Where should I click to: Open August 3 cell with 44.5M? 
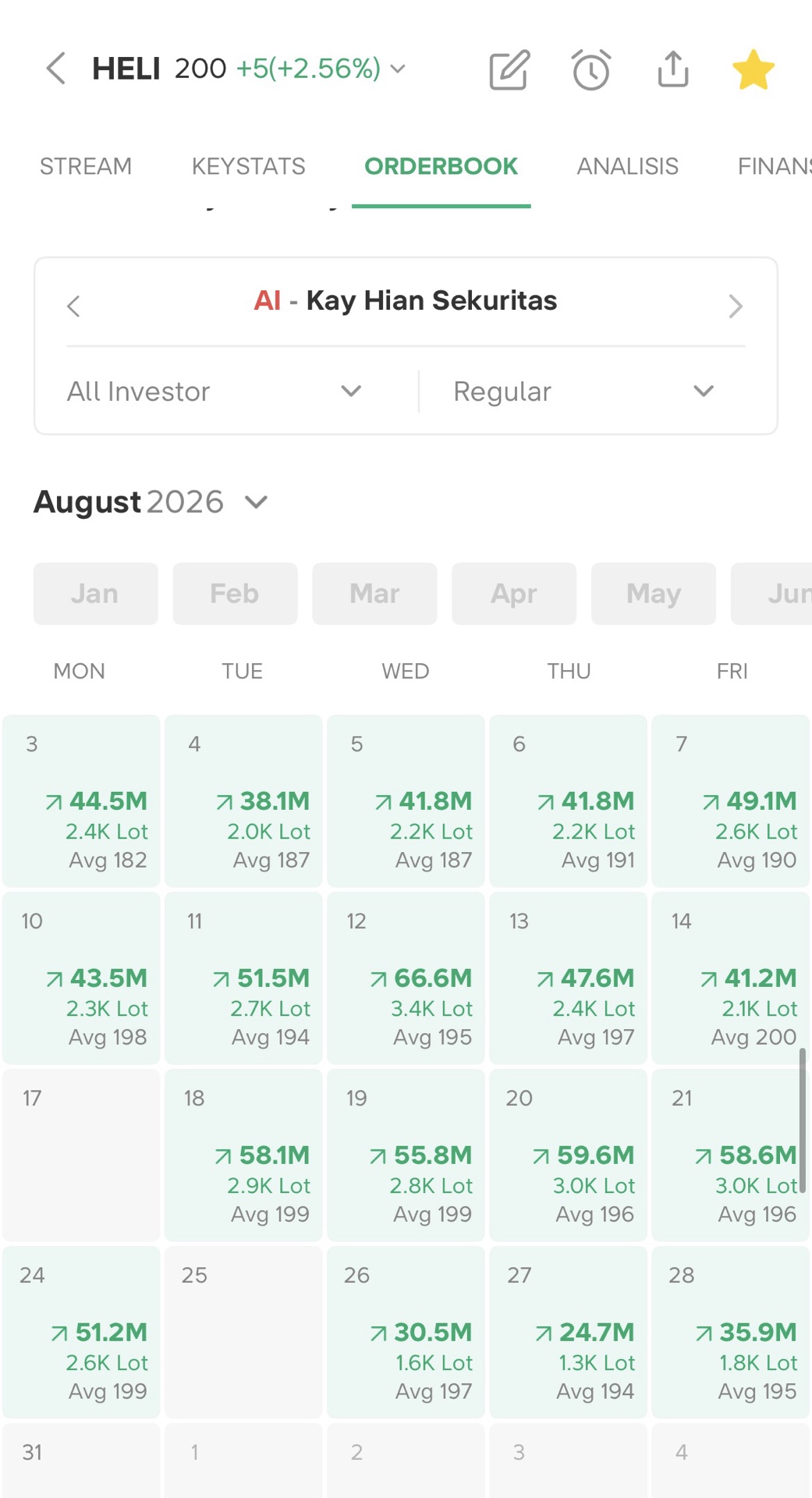(81, 800)
